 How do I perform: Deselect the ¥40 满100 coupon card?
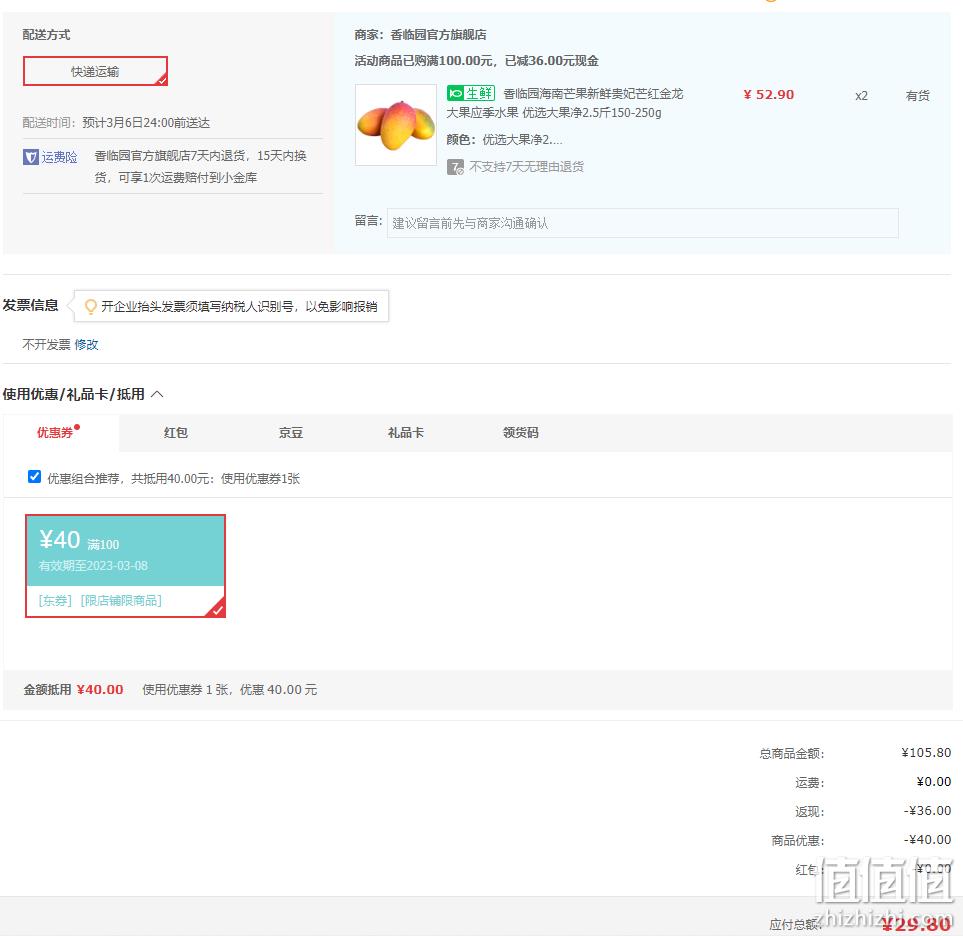point(125,566)
